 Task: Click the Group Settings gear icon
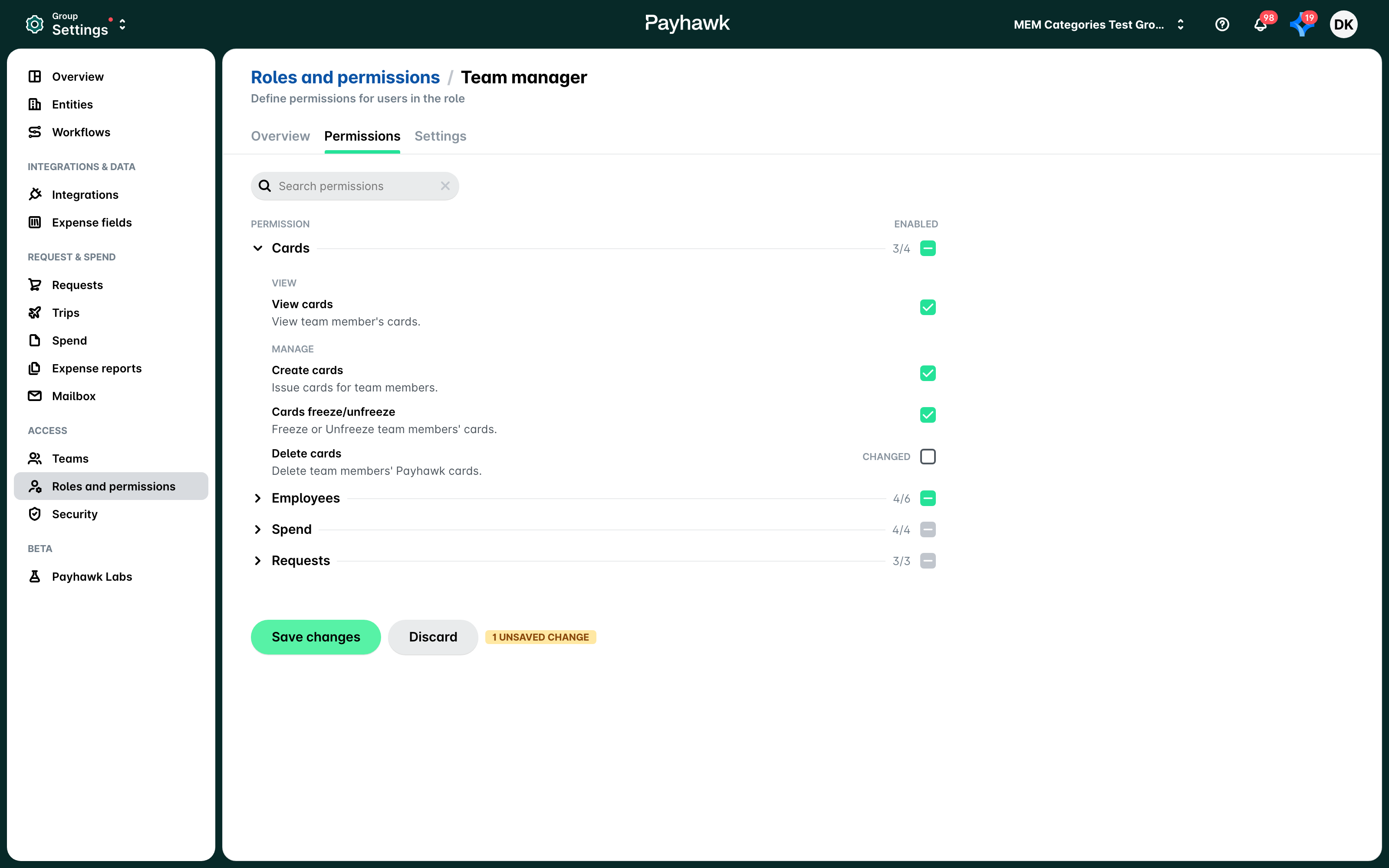click(34, 24)
